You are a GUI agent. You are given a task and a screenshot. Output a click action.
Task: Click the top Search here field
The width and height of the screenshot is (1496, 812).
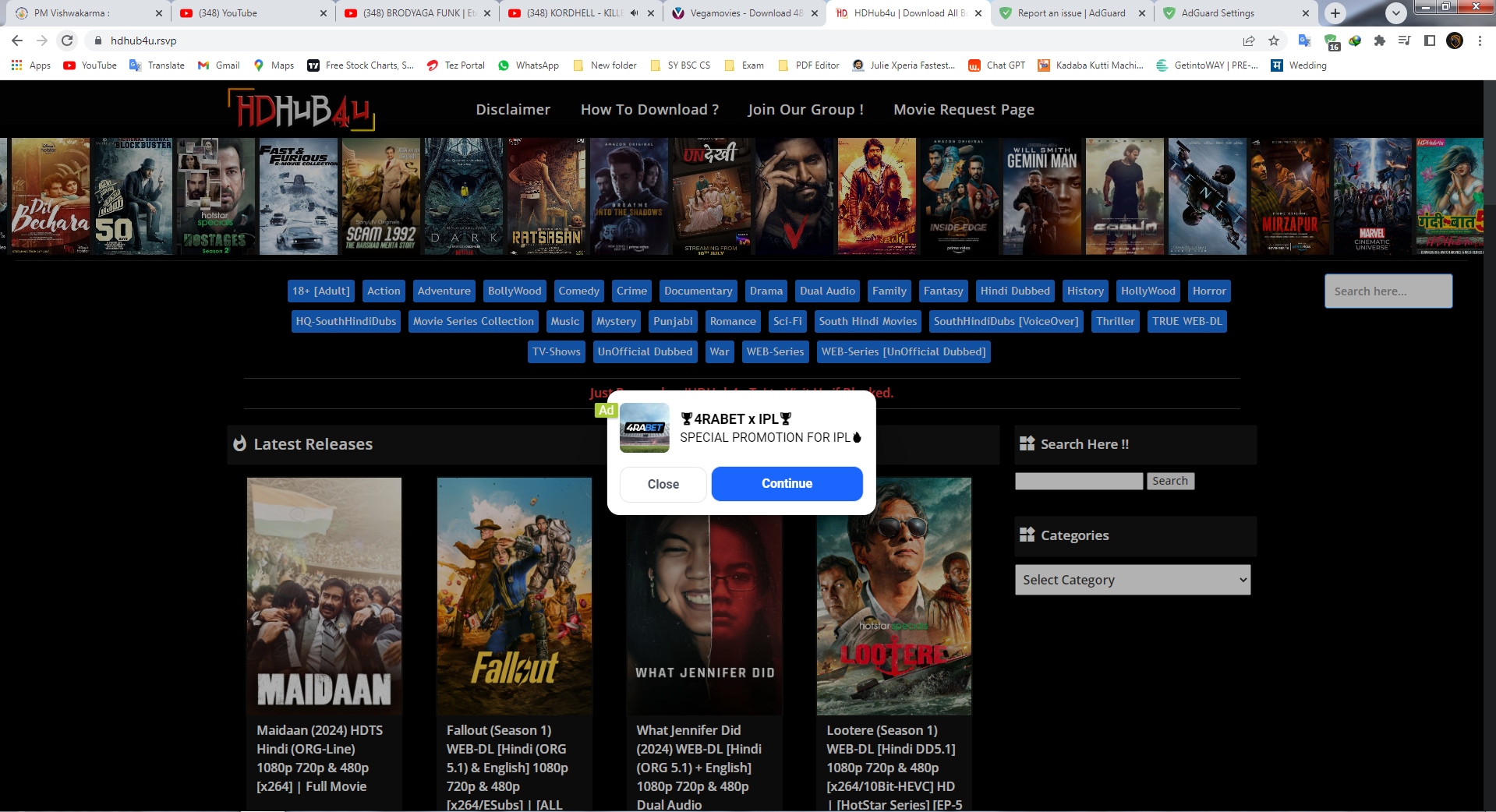[1388, 291]
